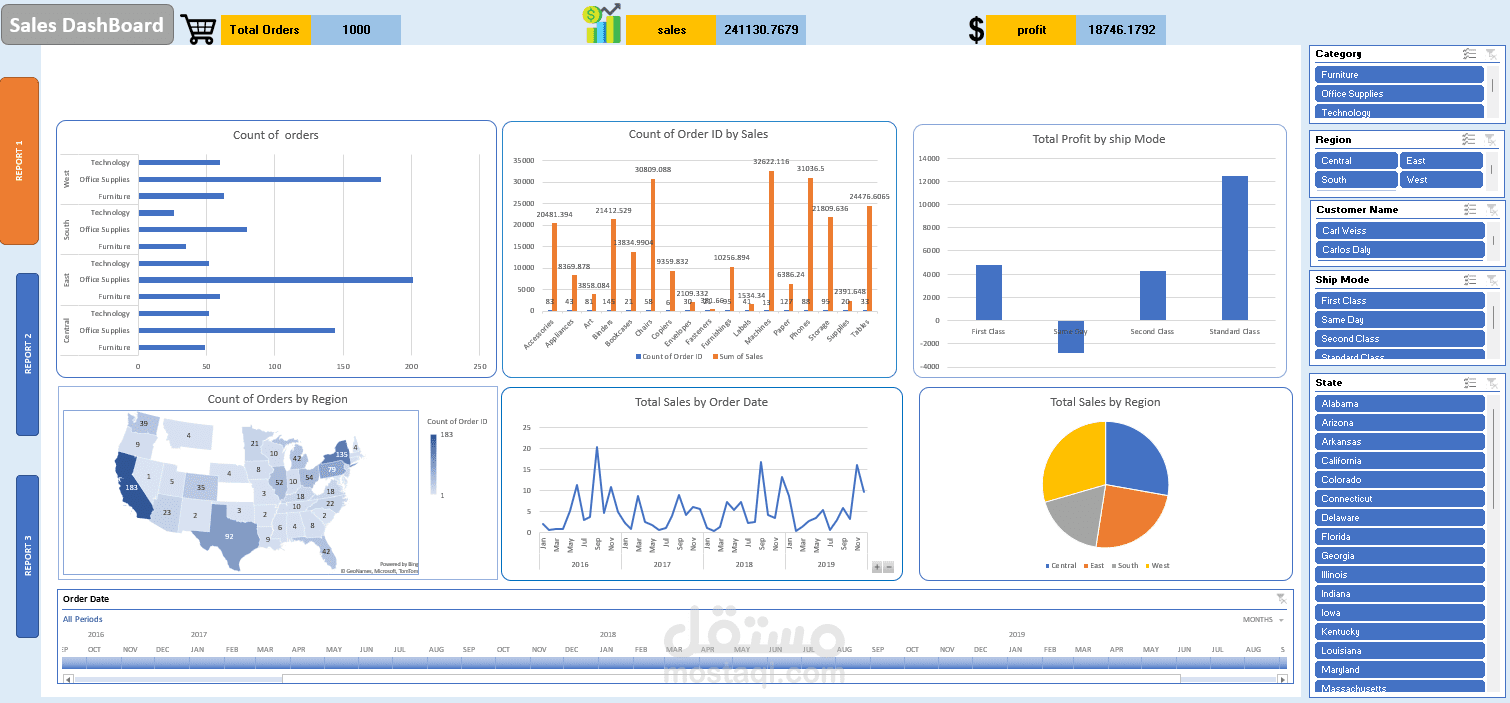The width and height of the screenshot is (1510, 703).
Task: Click the filter icon on the Order Date timeline
Action: [x=1281, y=598]
